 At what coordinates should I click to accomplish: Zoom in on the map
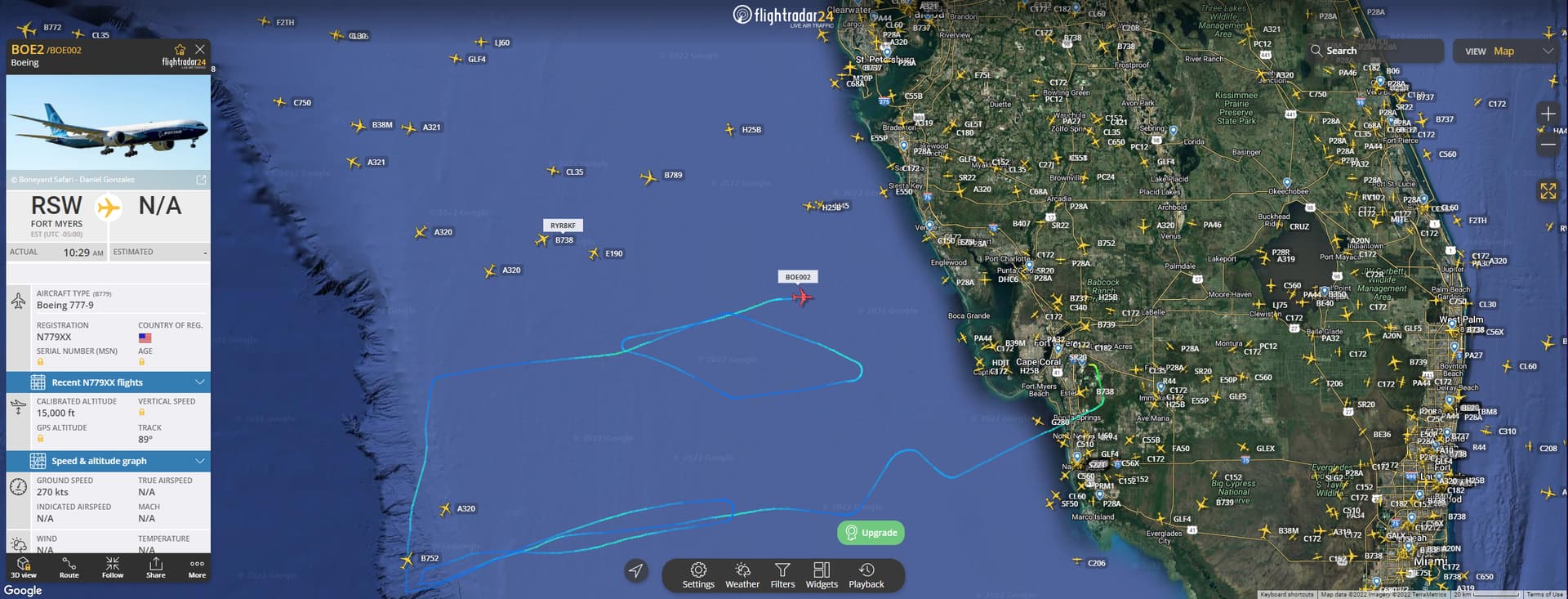(1548, 114)
